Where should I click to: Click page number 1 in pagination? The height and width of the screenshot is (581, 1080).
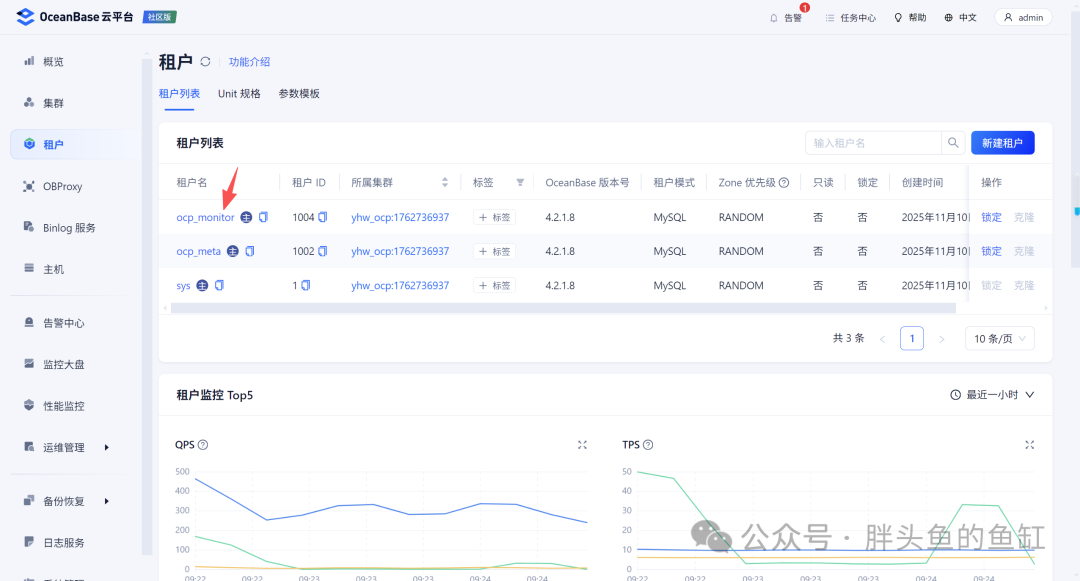pyautogui.click(x=912, y=338)
